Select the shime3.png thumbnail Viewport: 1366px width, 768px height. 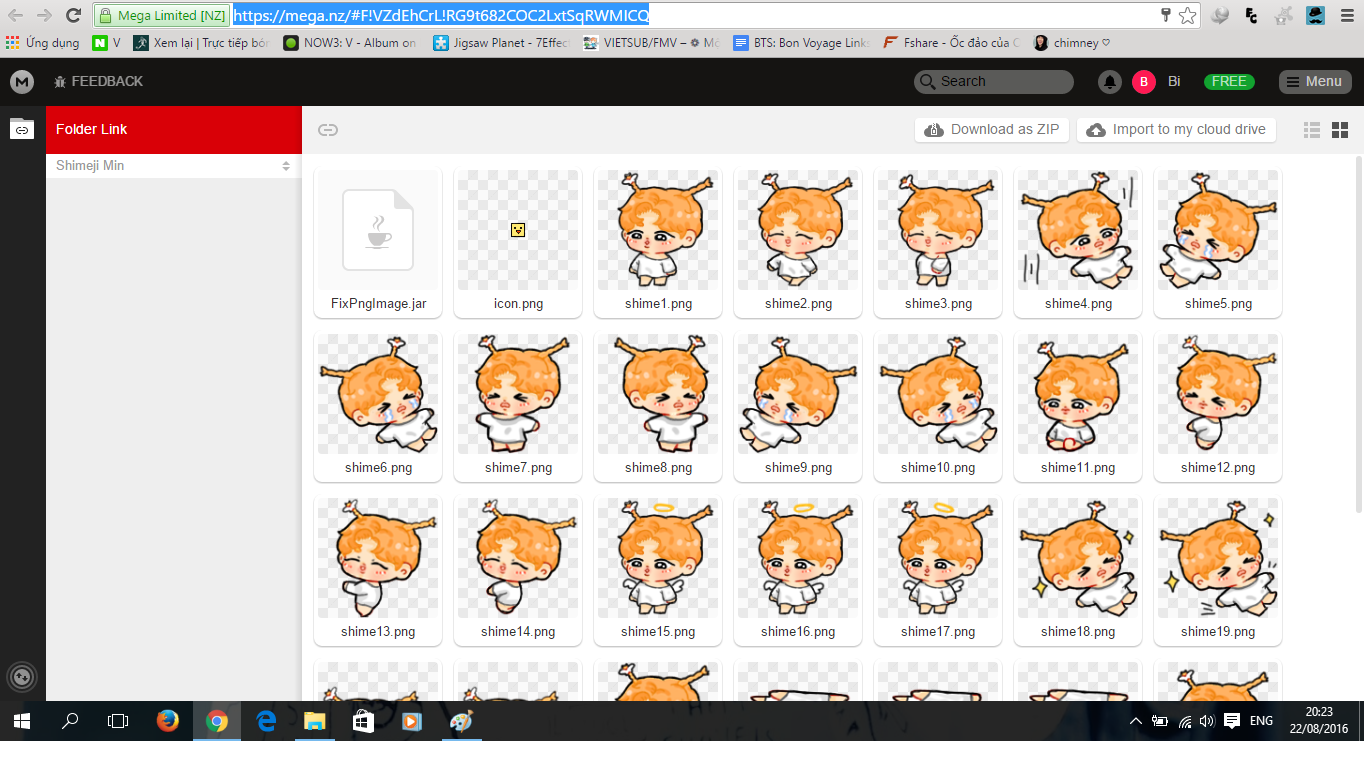(x=938, y=243)
